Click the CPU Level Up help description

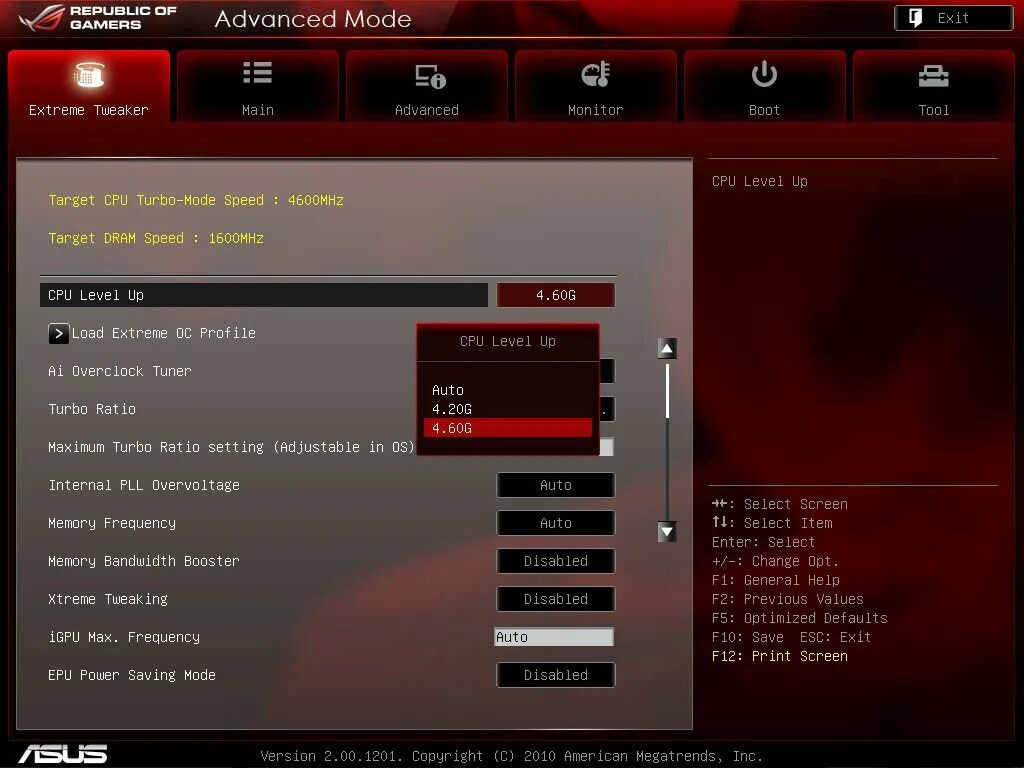point(760,181)
